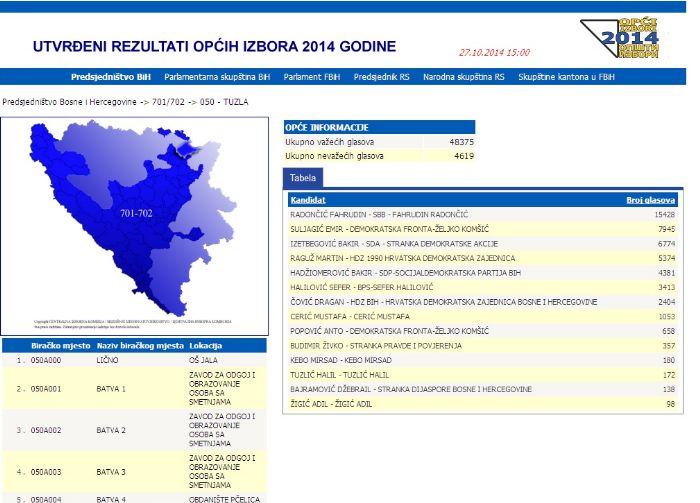This screenshot has width=700, height=503.
Task: Select row Hadžiomerović Bakir - SDP
Action: pyautogui.click(x=483, y=273)
